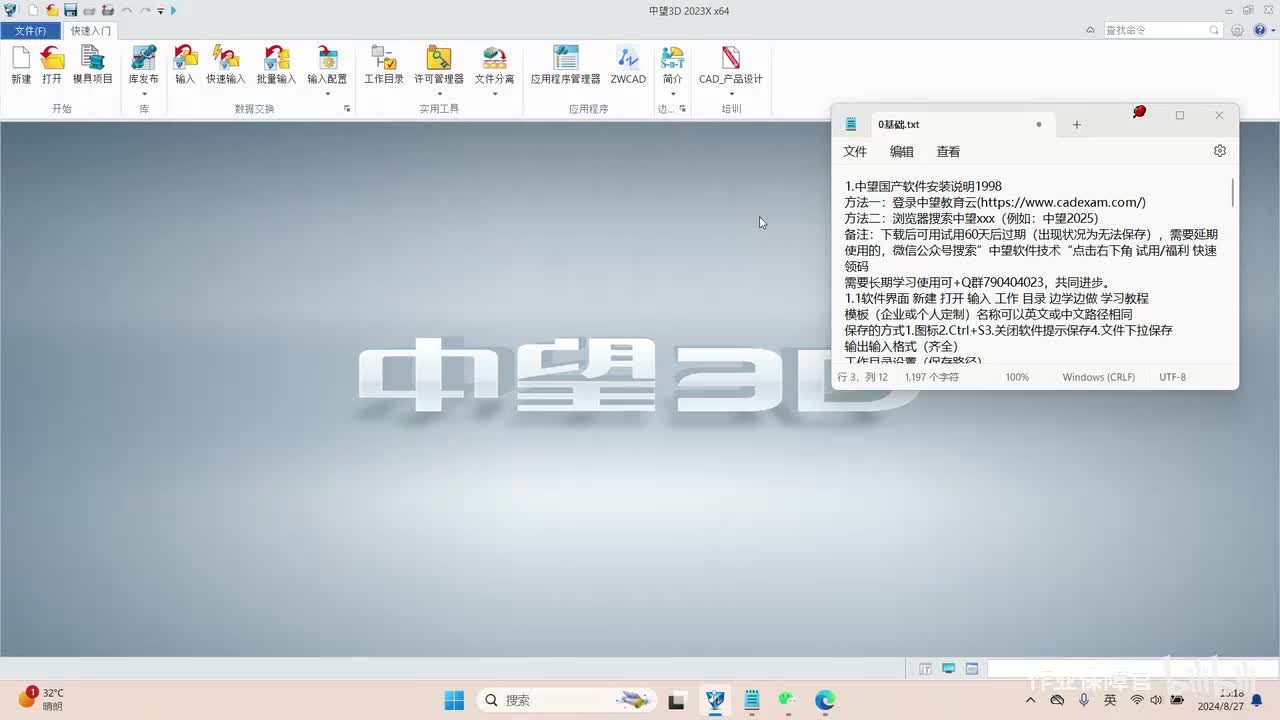Open quick access toolbar customize dropdown
Viewport: 1280px width, 720px height.
[160, 11]
